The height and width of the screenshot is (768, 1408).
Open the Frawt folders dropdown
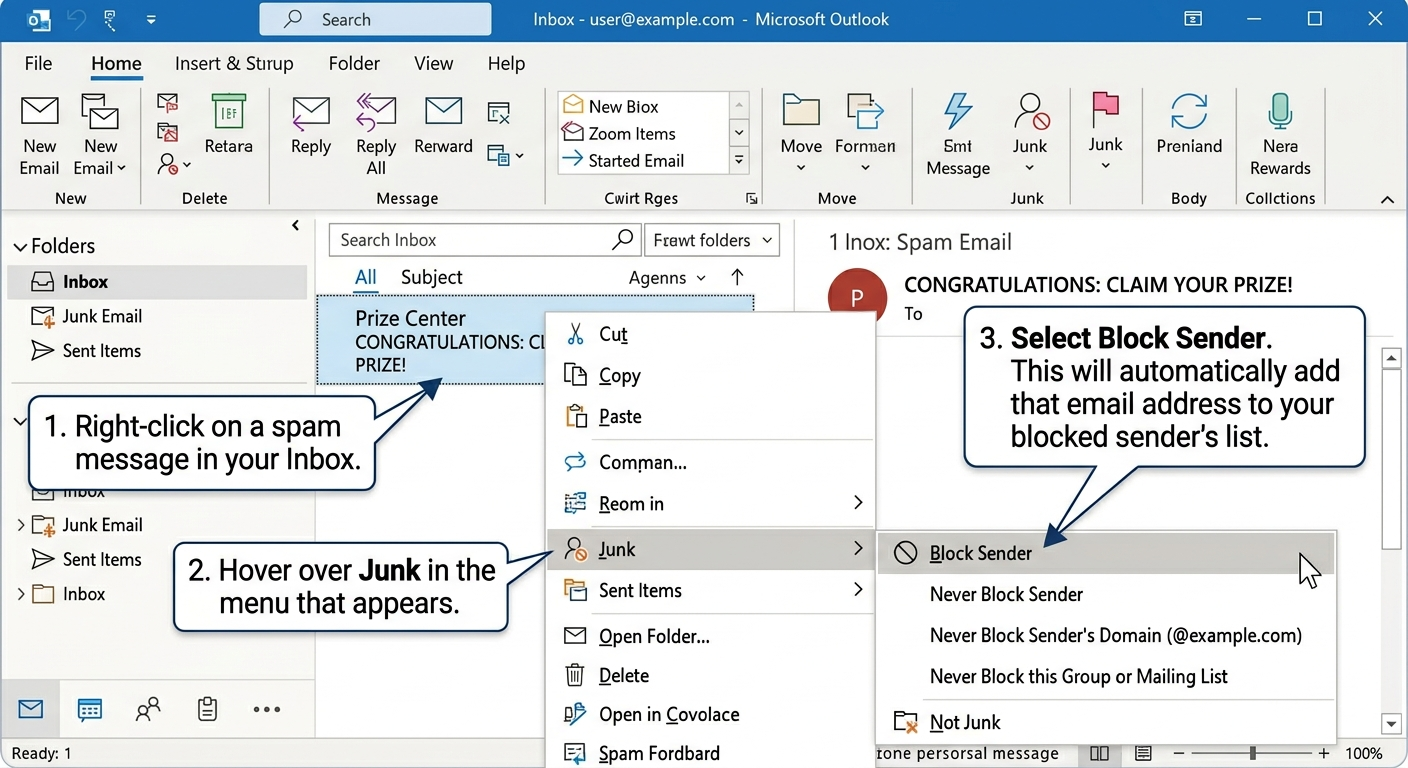[x=711, y=240]
